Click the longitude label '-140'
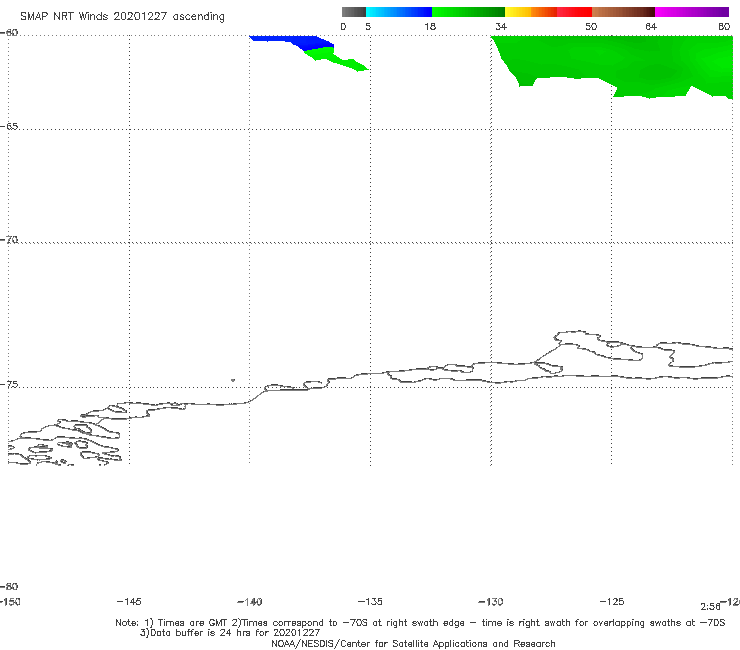This screenshot has width=740, height=650. [x=250, y=602]
